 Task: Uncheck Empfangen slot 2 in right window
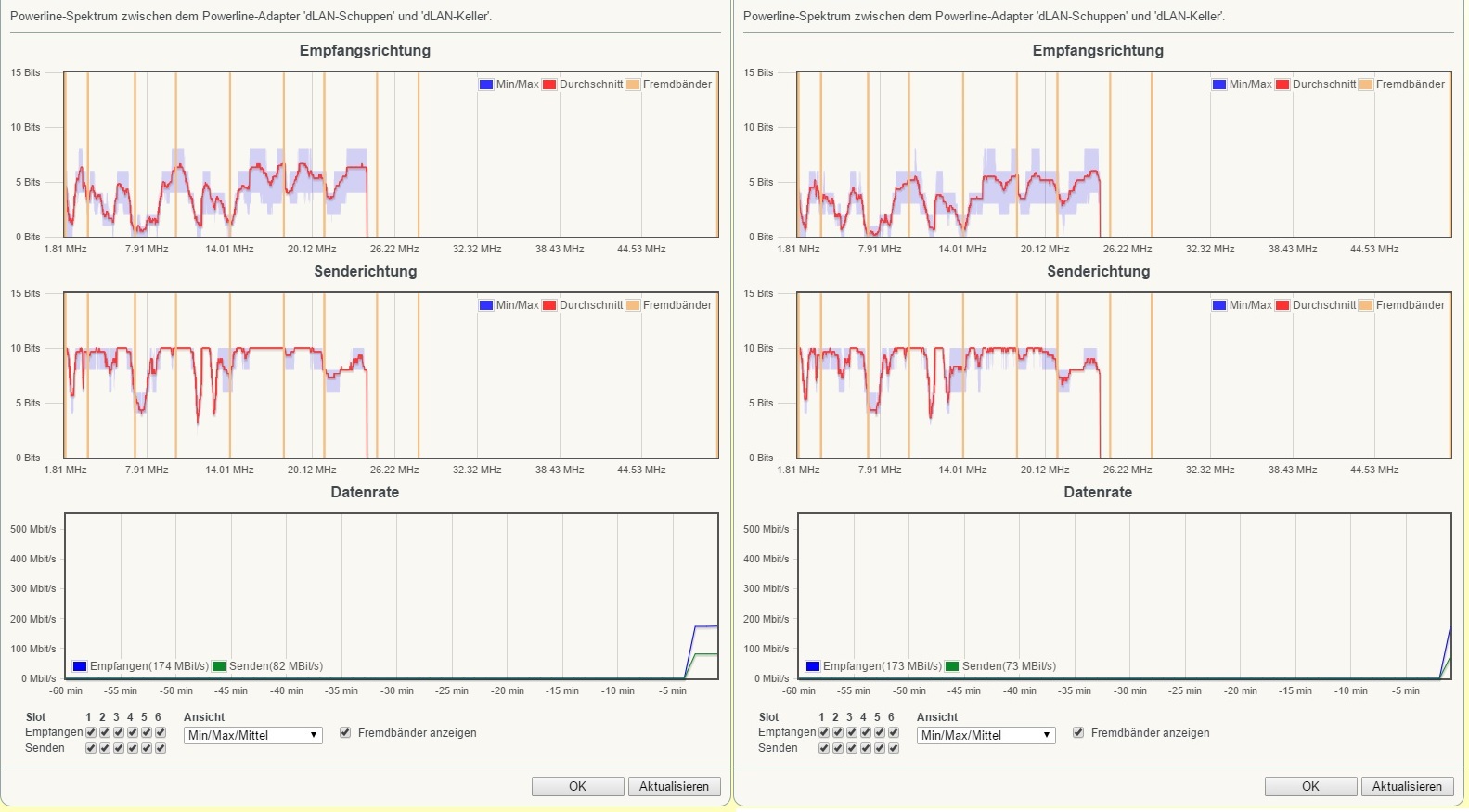pos(838,732)
